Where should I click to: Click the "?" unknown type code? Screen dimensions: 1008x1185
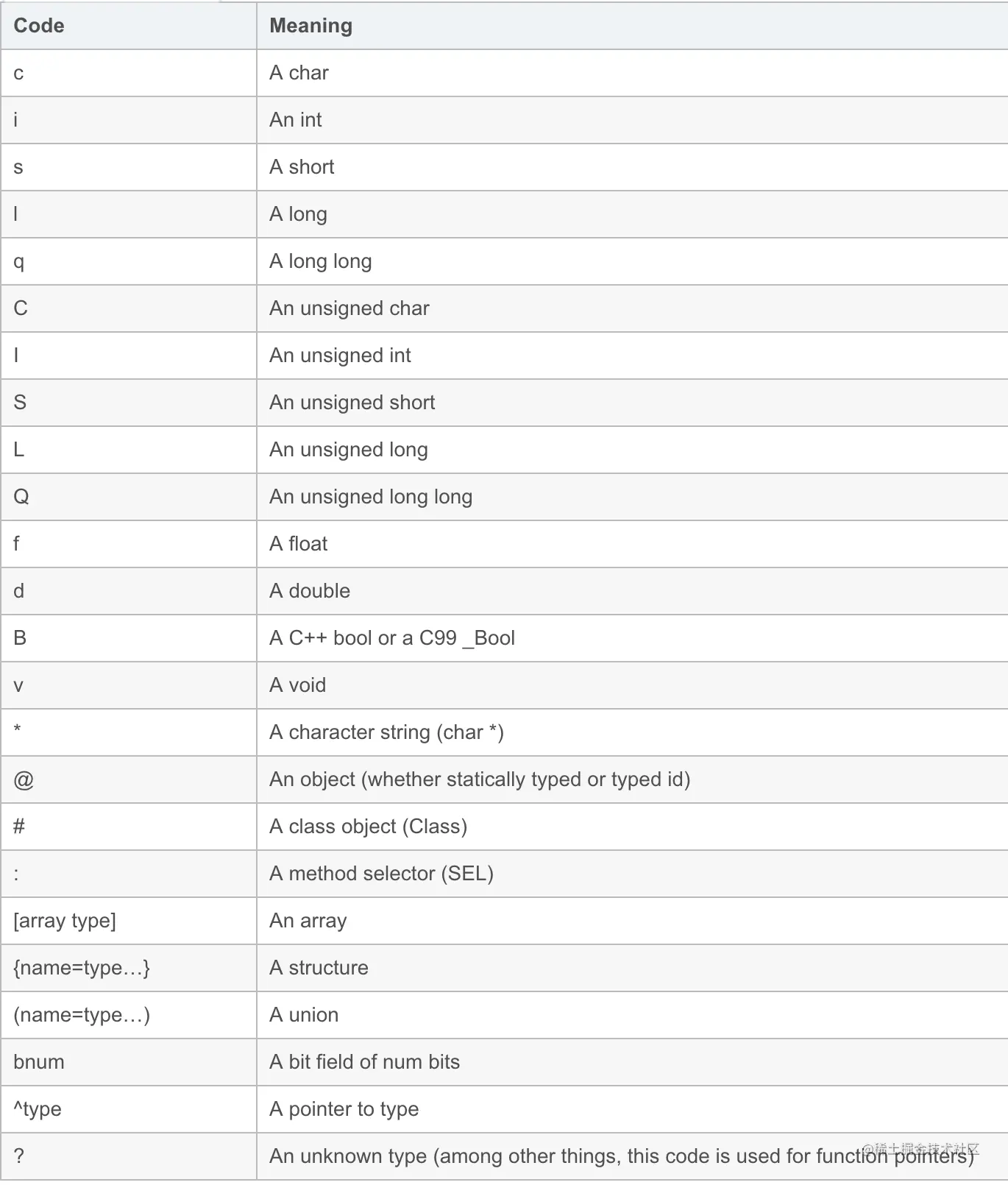19,1156
